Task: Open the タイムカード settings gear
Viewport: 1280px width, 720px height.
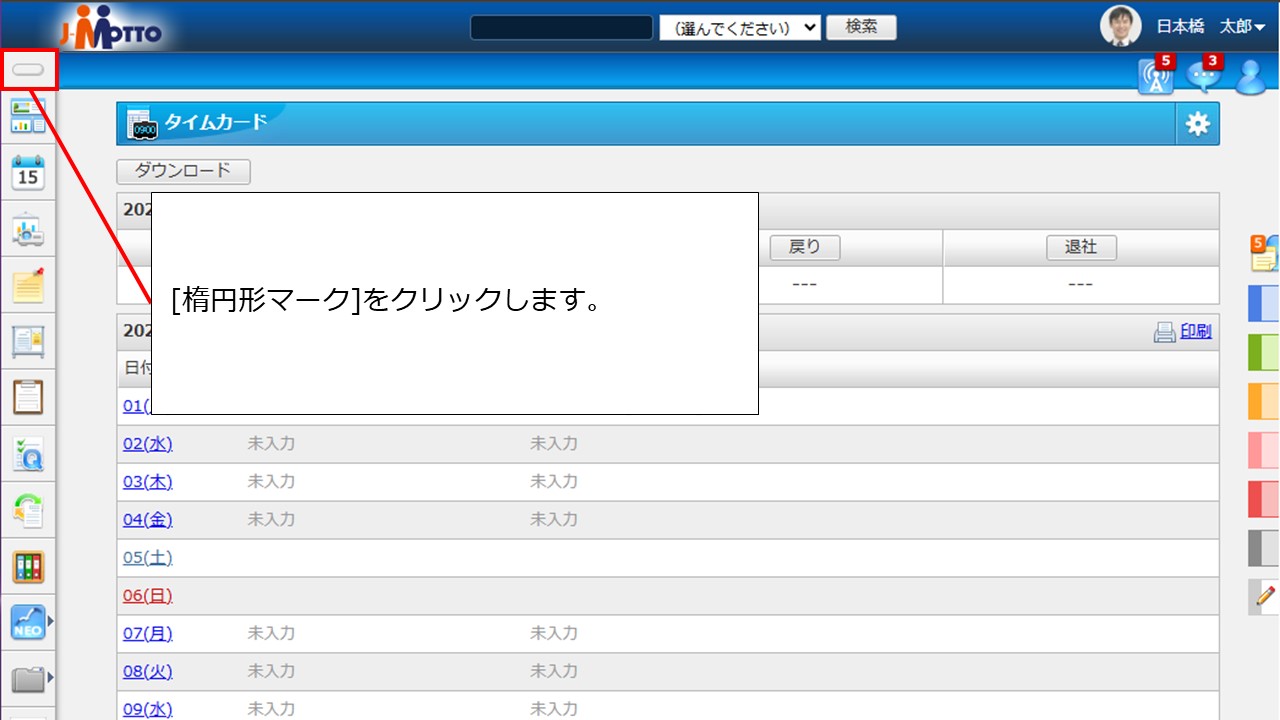Action: click(x=1197, y=124)
